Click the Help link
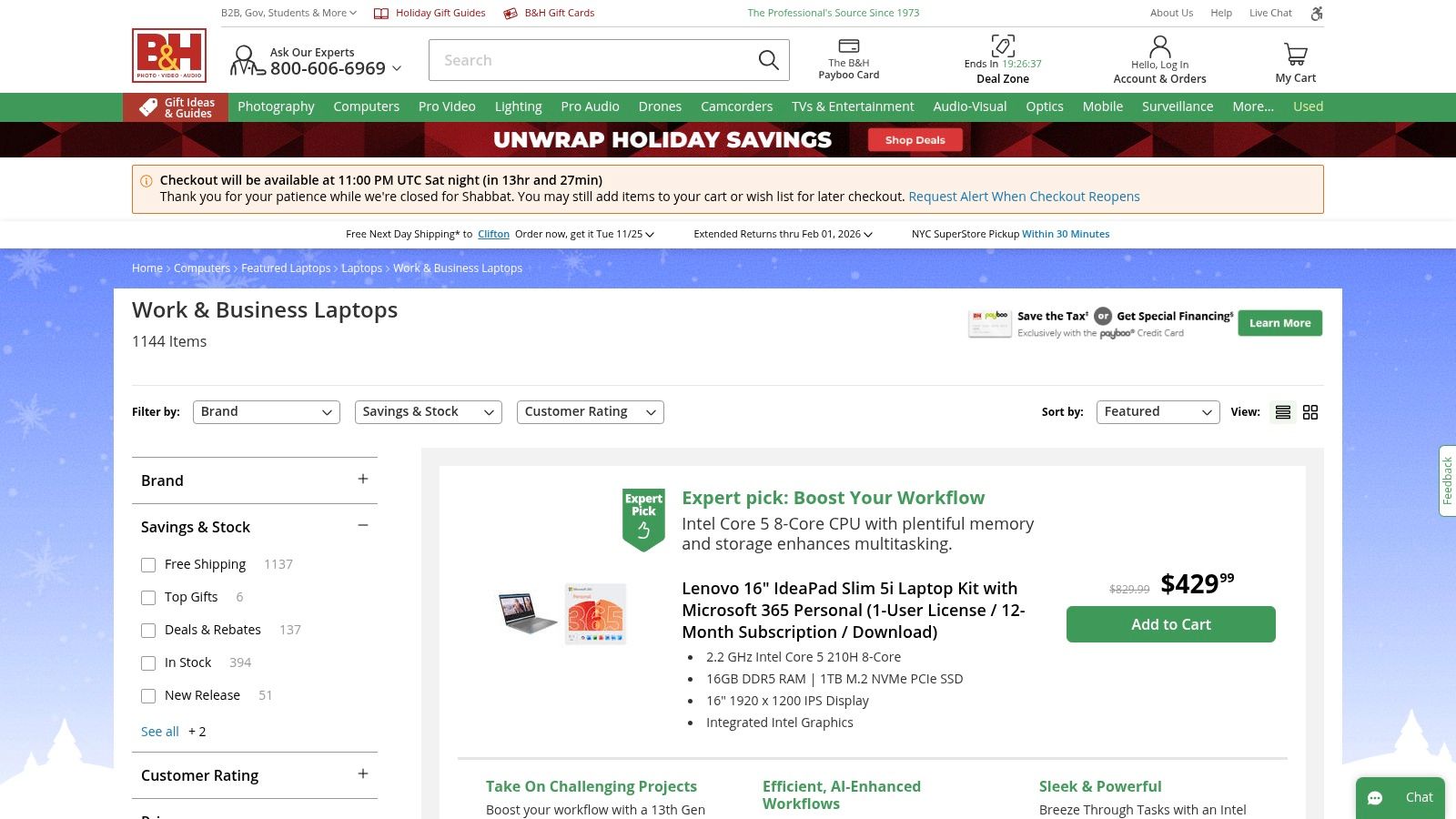Image resolution: width=1456 pixels, height=819 pixels. point(1221,13)
